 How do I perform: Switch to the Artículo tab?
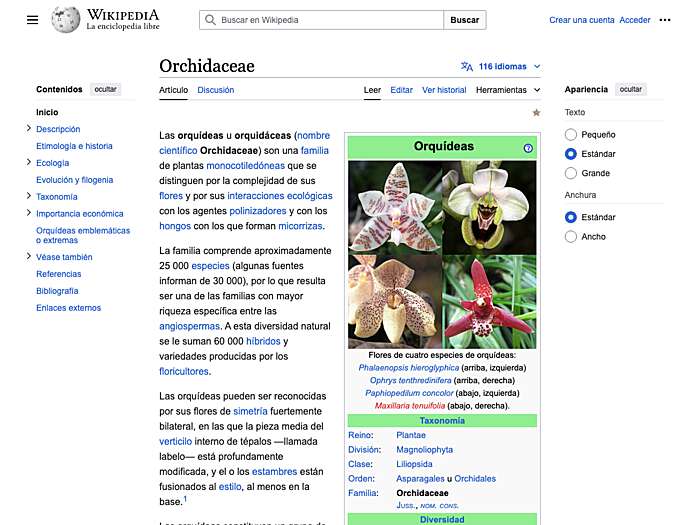[173, 90]
